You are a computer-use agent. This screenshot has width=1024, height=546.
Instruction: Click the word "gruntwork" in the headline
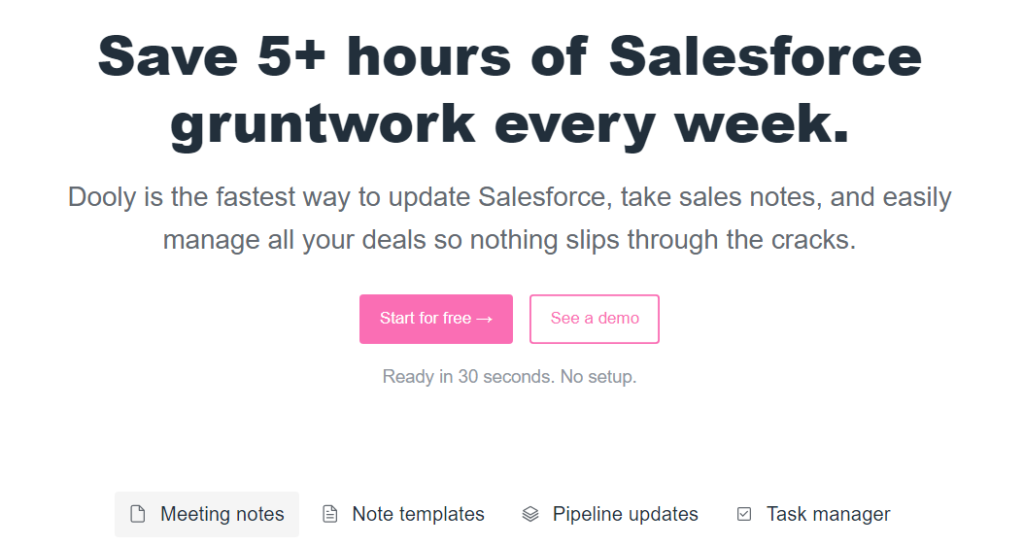pos(323,124)
